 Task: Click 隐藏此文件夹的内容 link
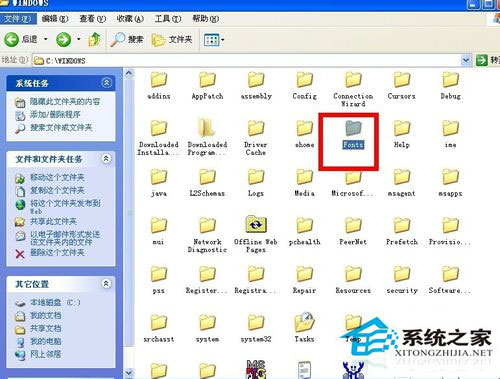click(65, 102)
